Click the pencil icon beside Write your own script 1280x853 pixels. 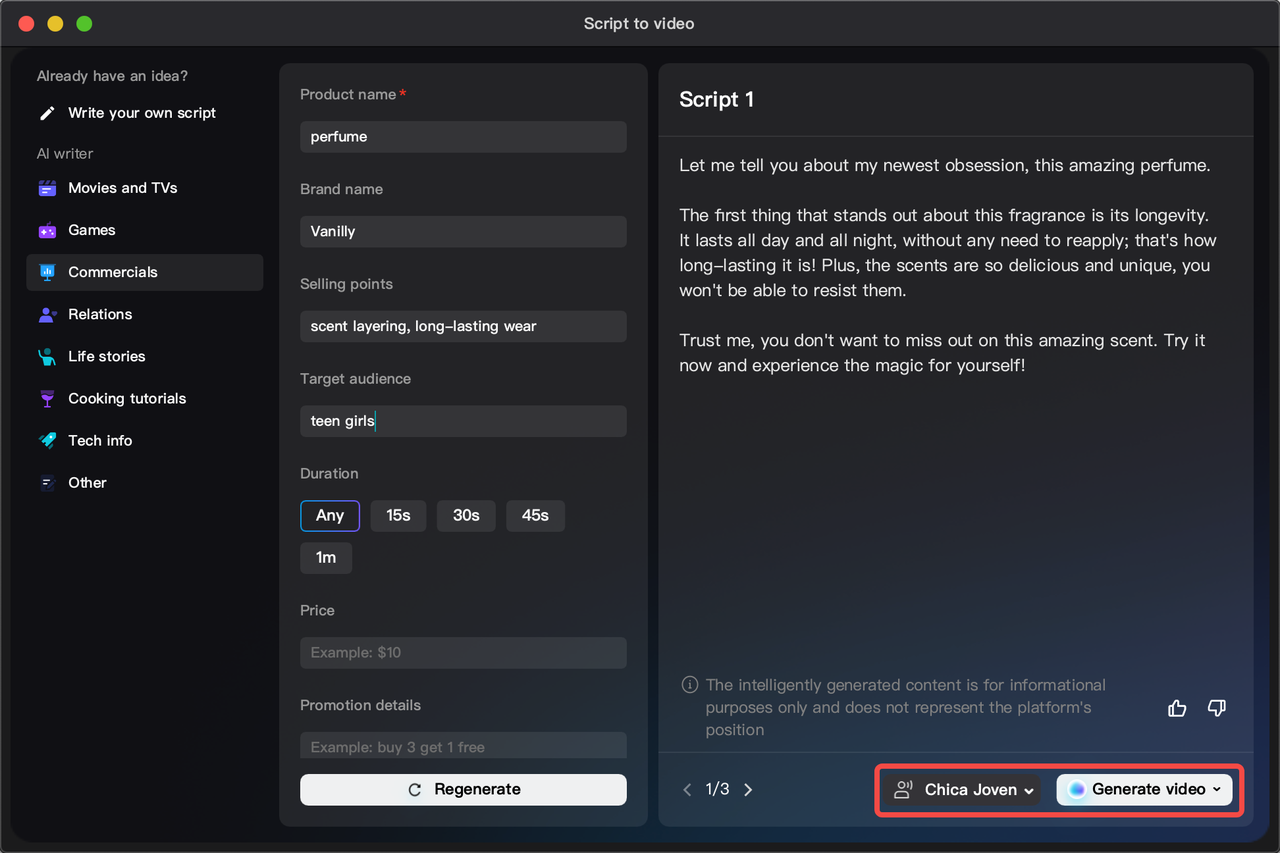coord(47,113)
